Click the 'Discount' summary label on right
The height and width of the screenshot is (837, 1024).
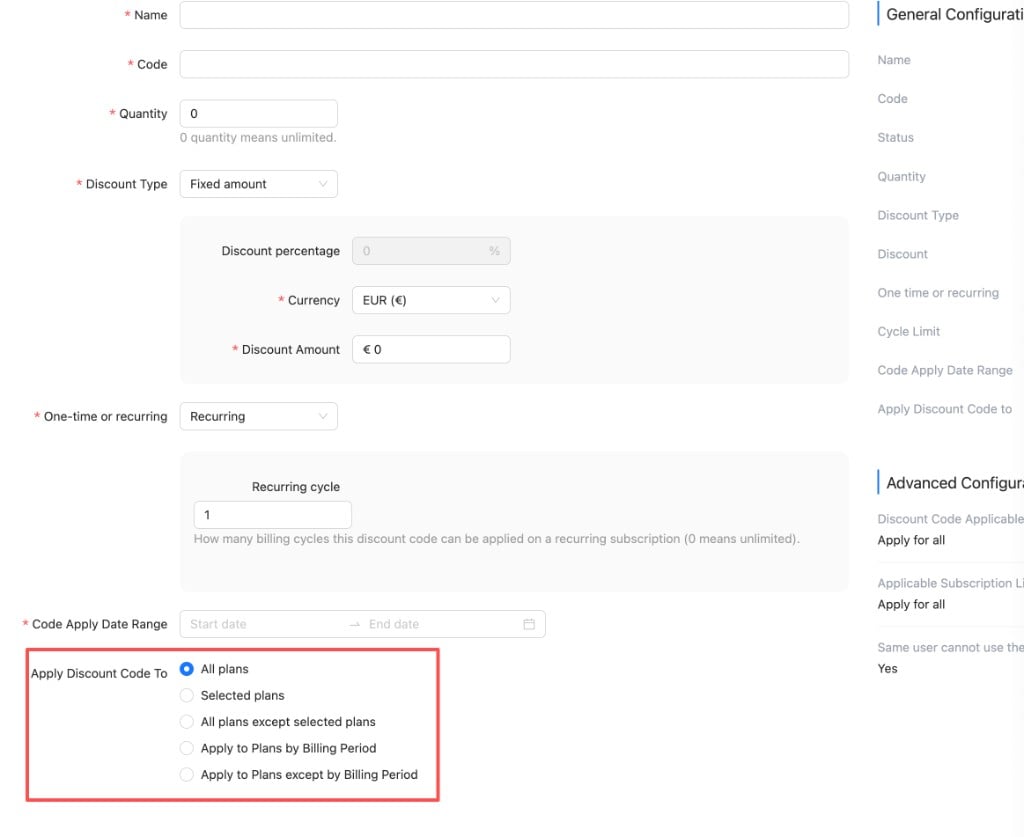click(x=902, y=254)
